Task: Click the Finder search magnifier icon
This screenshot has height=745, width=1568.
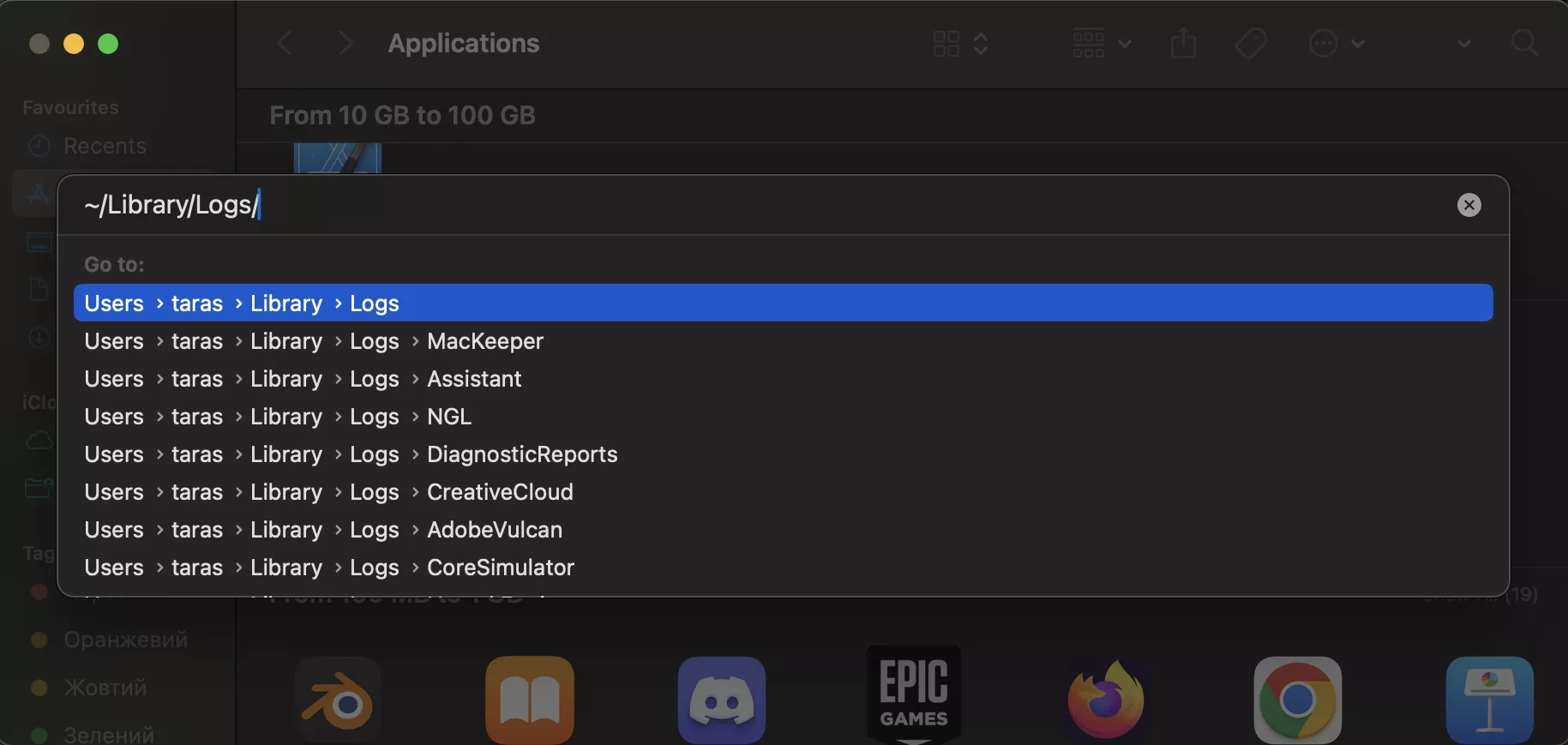Action: tap(1524, 43)
